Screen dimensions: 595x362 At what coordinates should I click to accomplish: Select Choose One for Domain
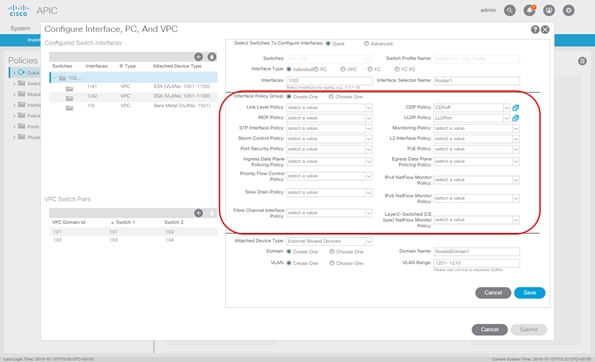pos(332,252)
